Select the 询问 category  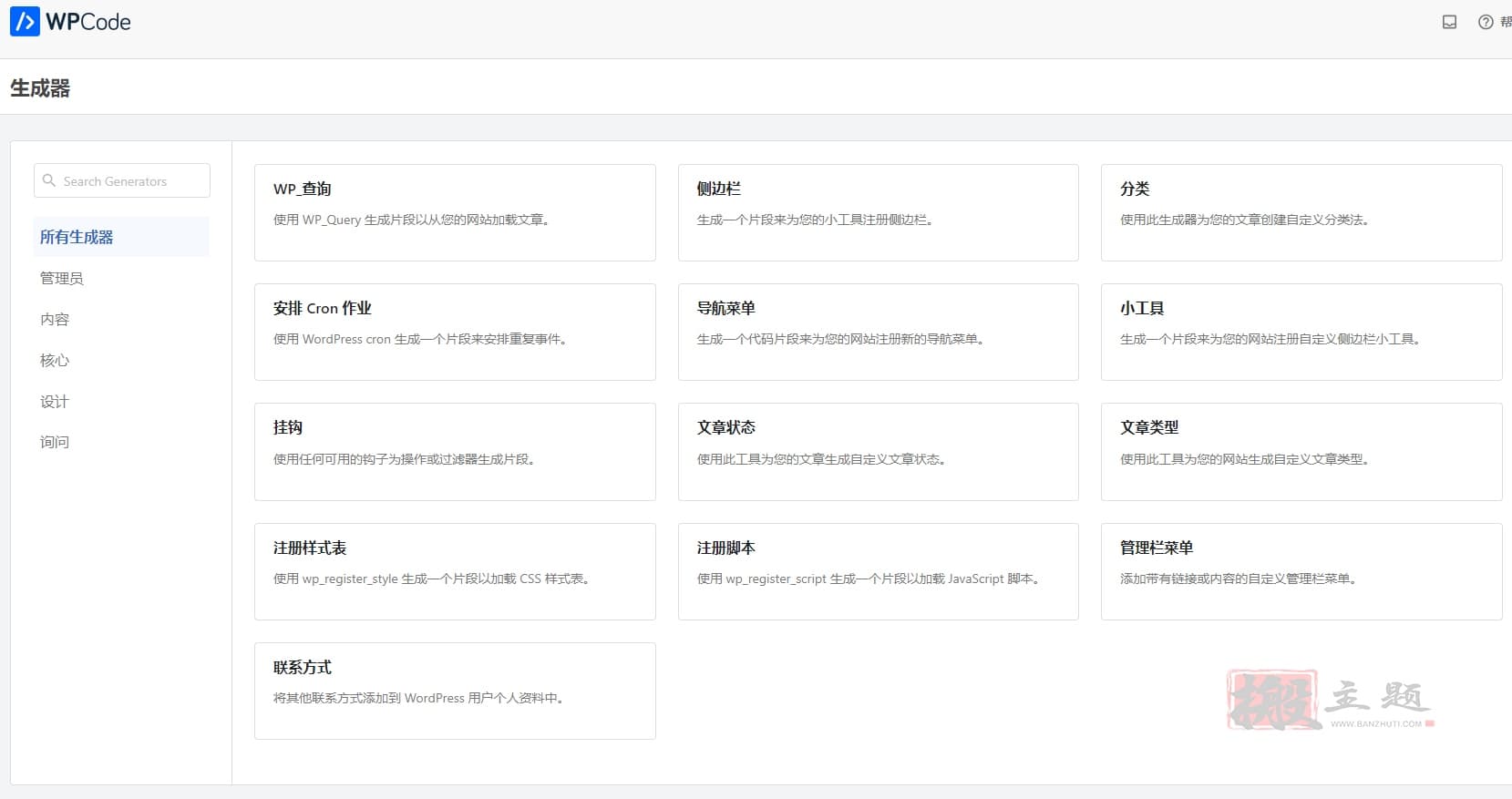tap(55, 442)
